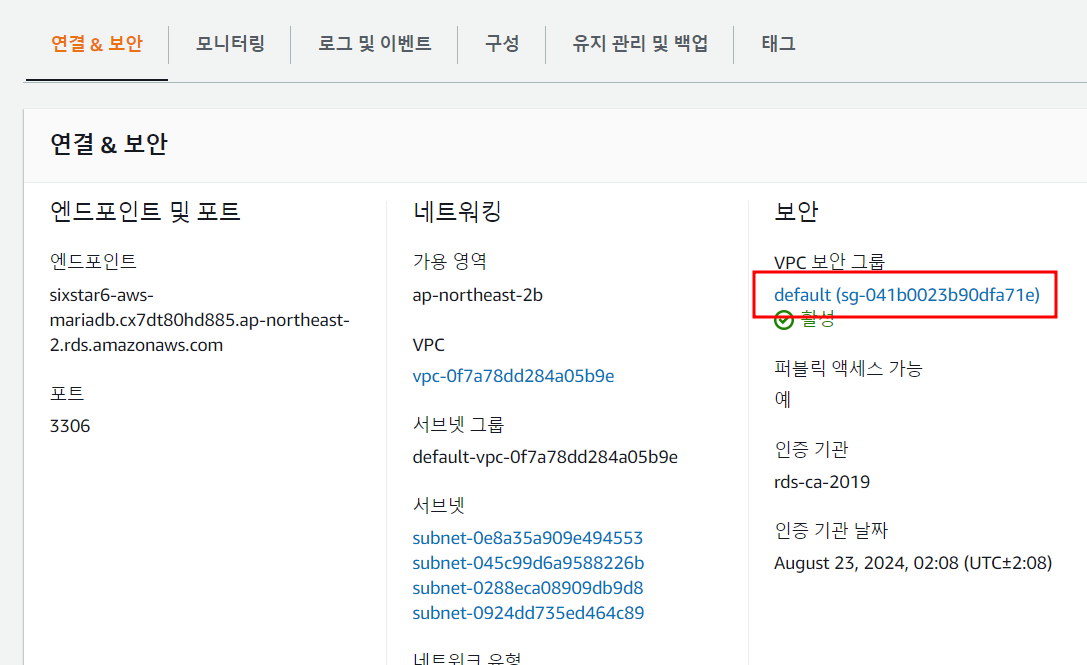Click the port value 3306
The image size is (1087, 665).
click(70, 426)
